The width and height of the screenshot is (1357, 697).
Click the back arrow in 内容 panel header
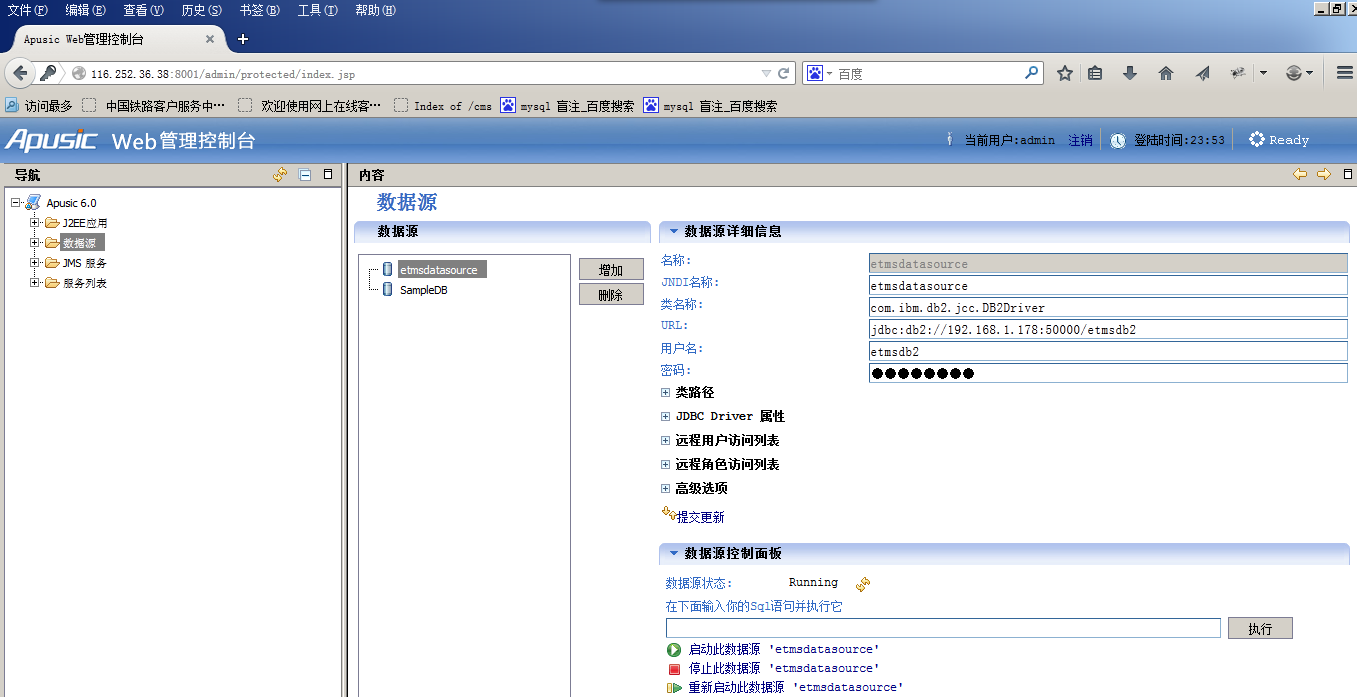click(1300, 174)
